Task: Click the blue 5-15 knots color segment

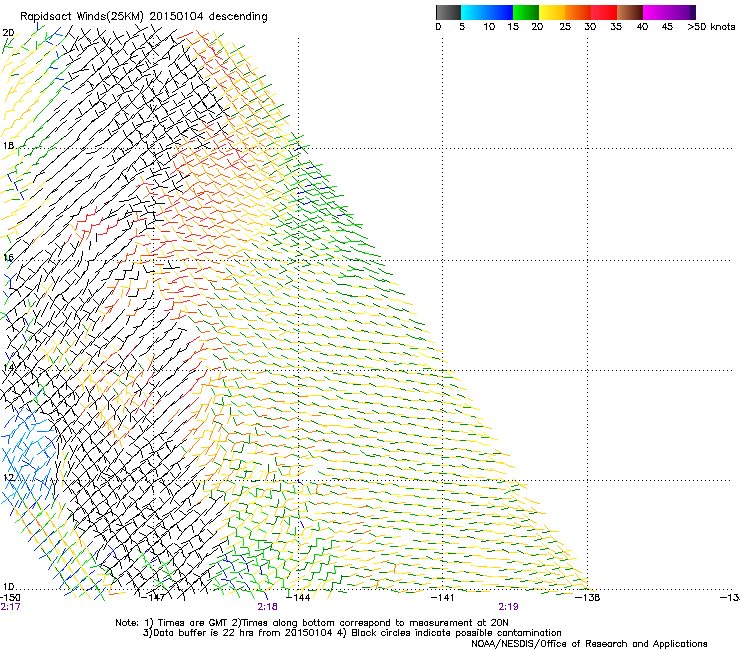Action: point(487,12)
